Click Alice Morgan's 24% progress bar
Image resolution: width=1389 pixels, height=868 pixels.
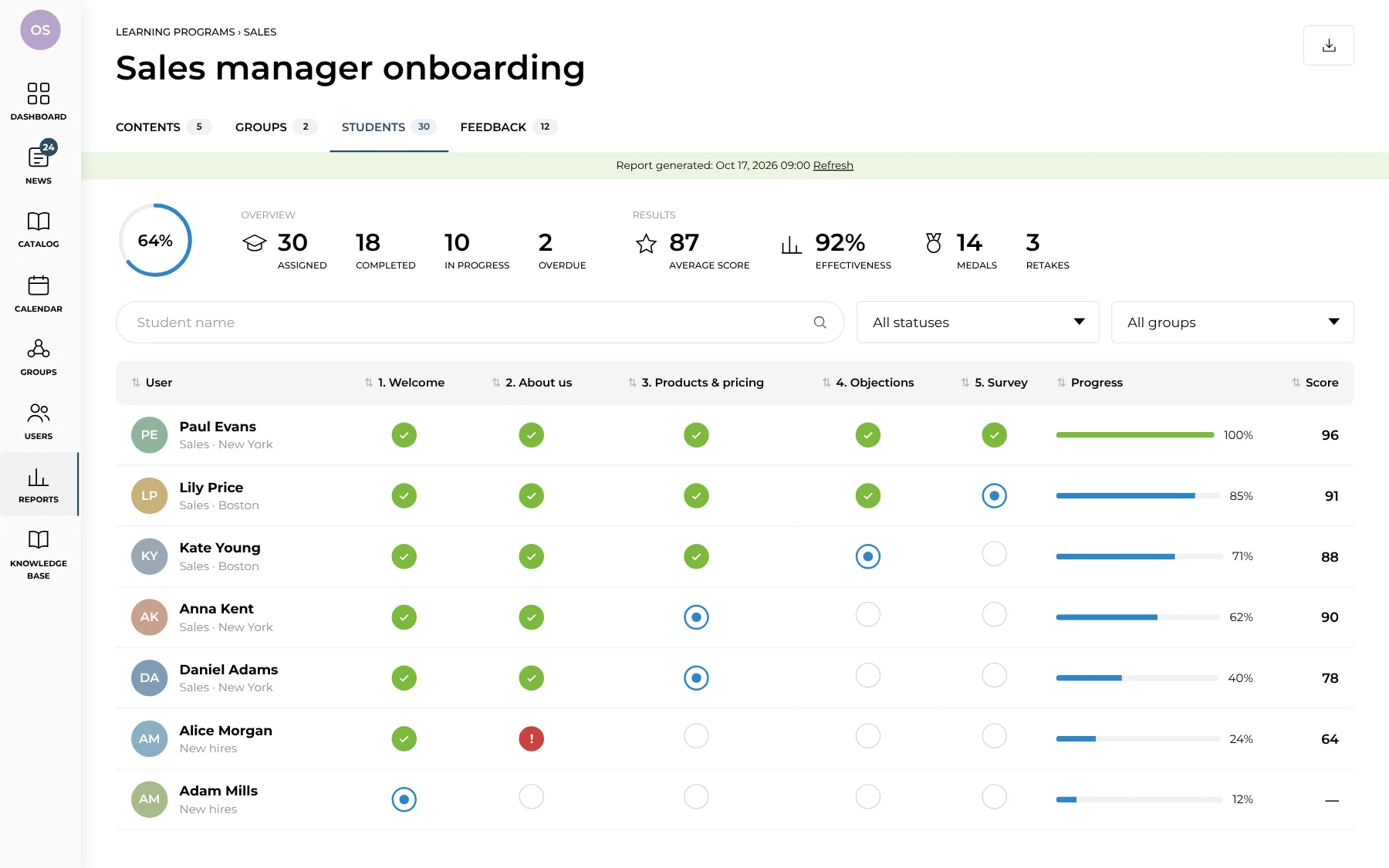click(1138, 739)
